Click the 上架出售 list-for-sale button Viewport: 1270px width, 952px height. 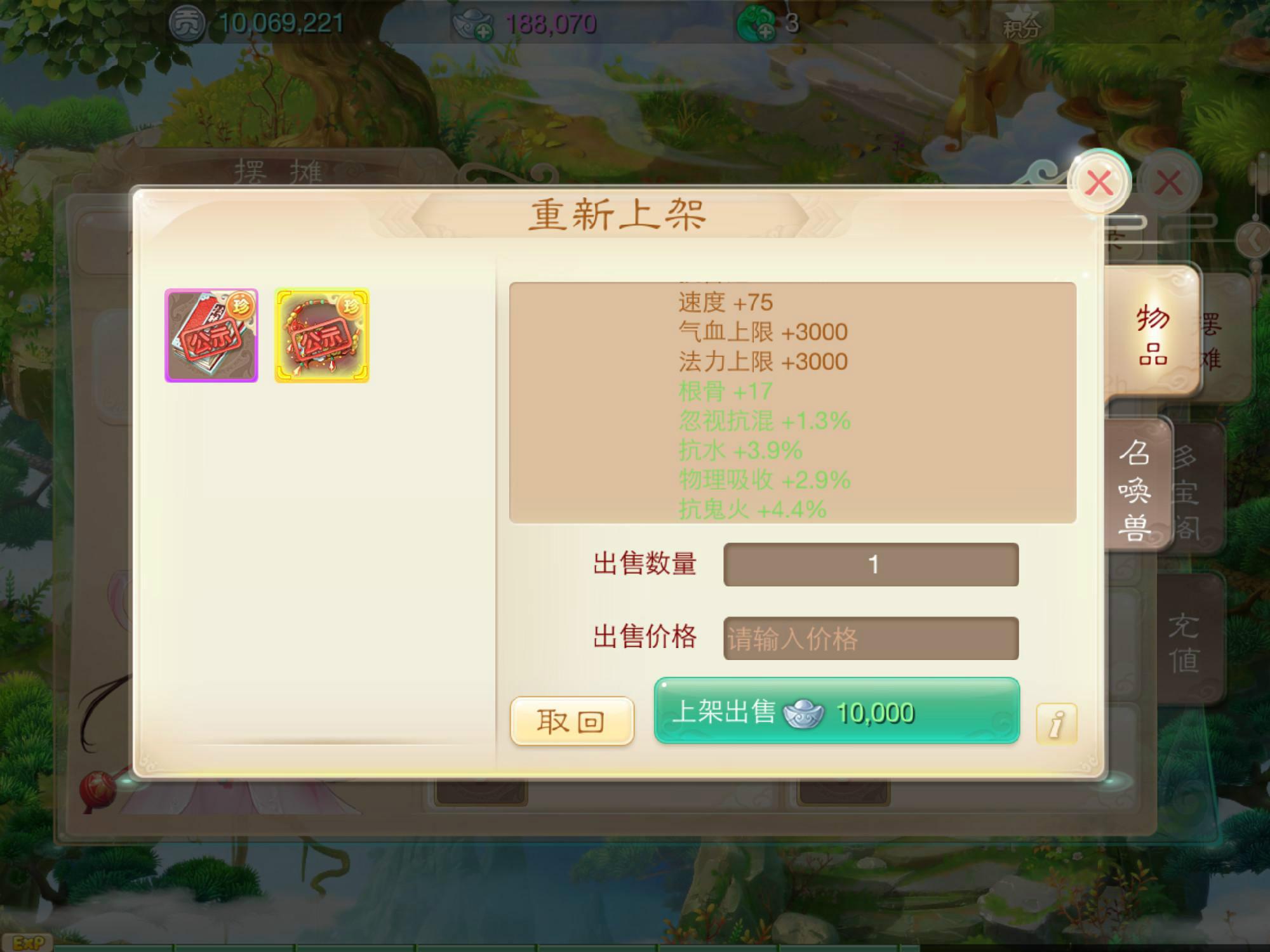click(x=837, y=711)
